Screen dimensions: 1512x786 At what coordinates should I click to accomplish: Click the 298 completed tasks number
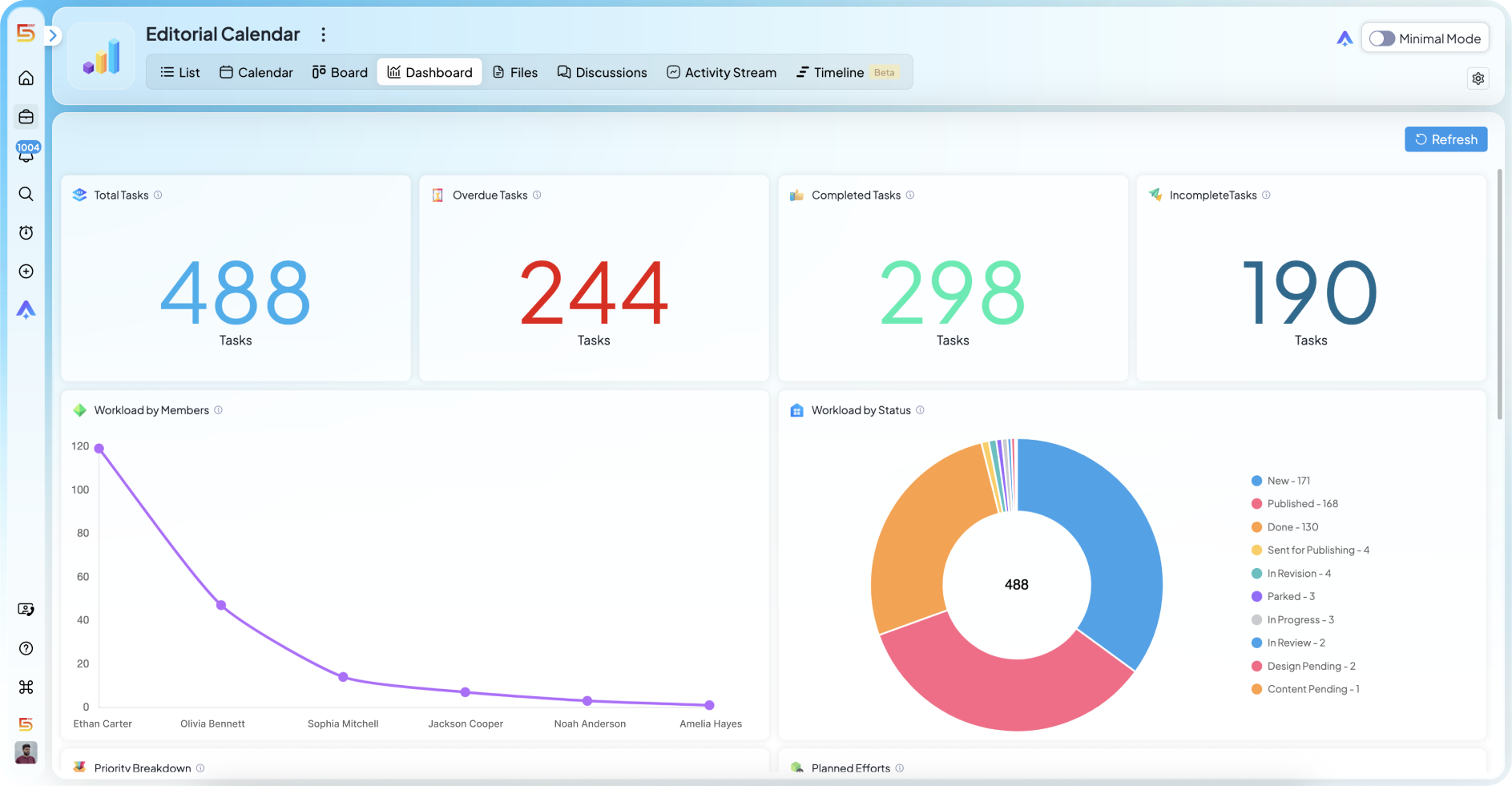coord(953,292)
